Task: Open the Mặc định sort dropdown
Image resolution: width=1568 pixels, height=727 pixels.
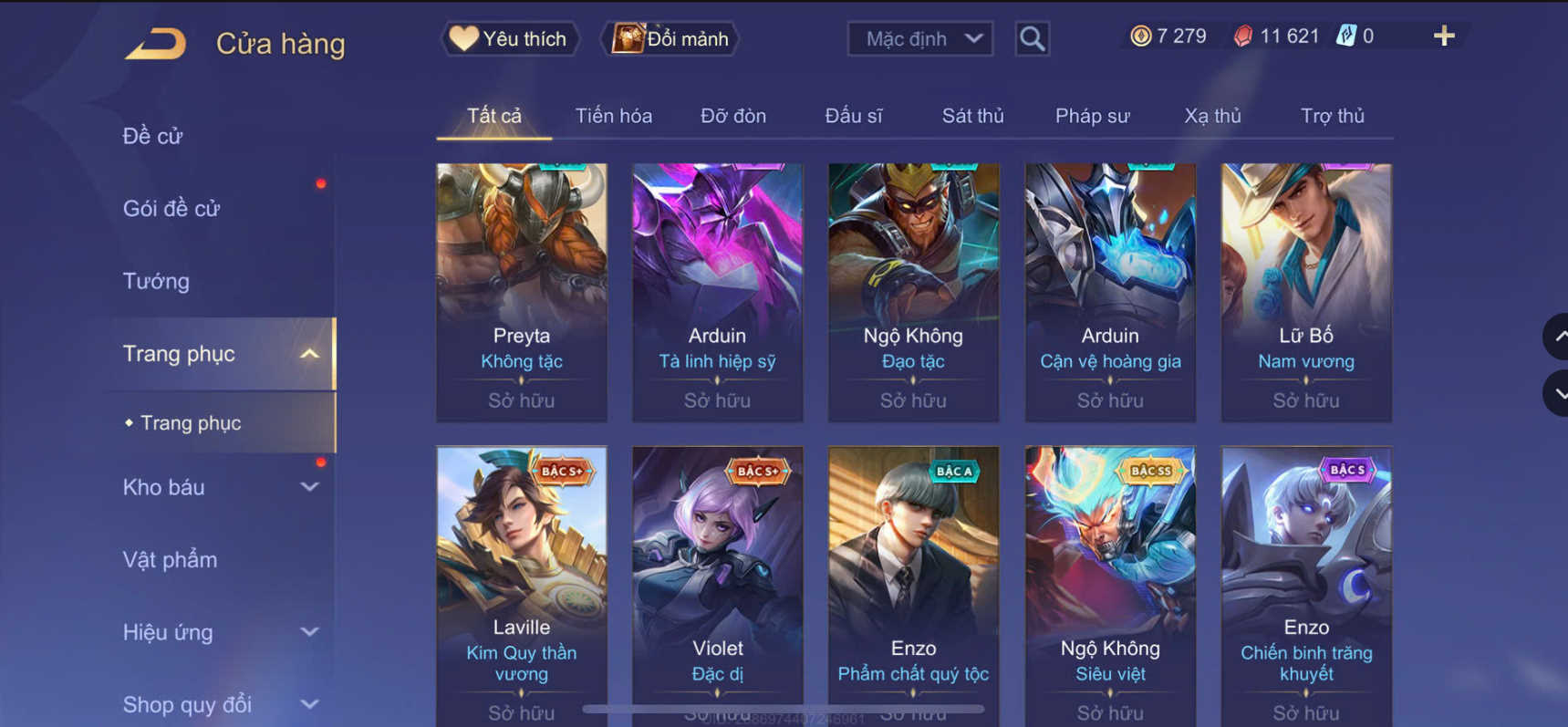Action: pos(920,38)
